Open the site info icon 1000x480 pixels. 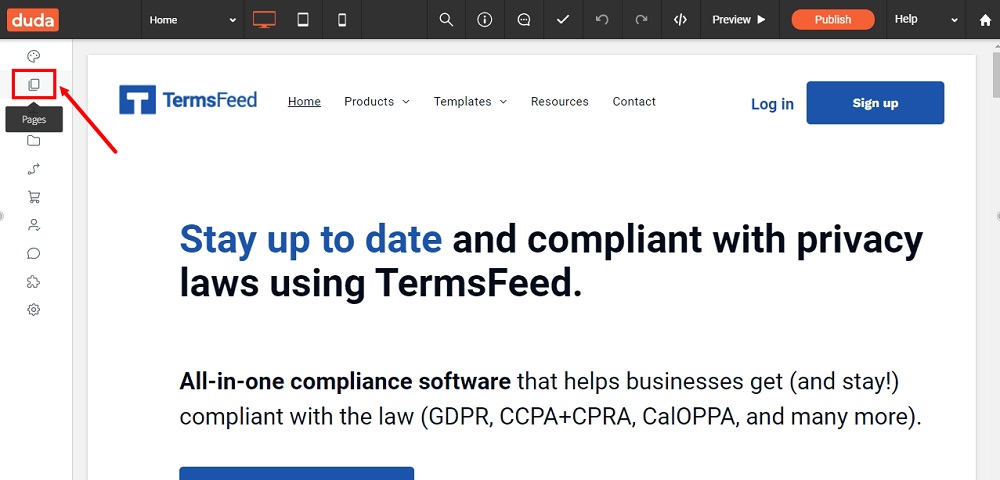(485, 20)
